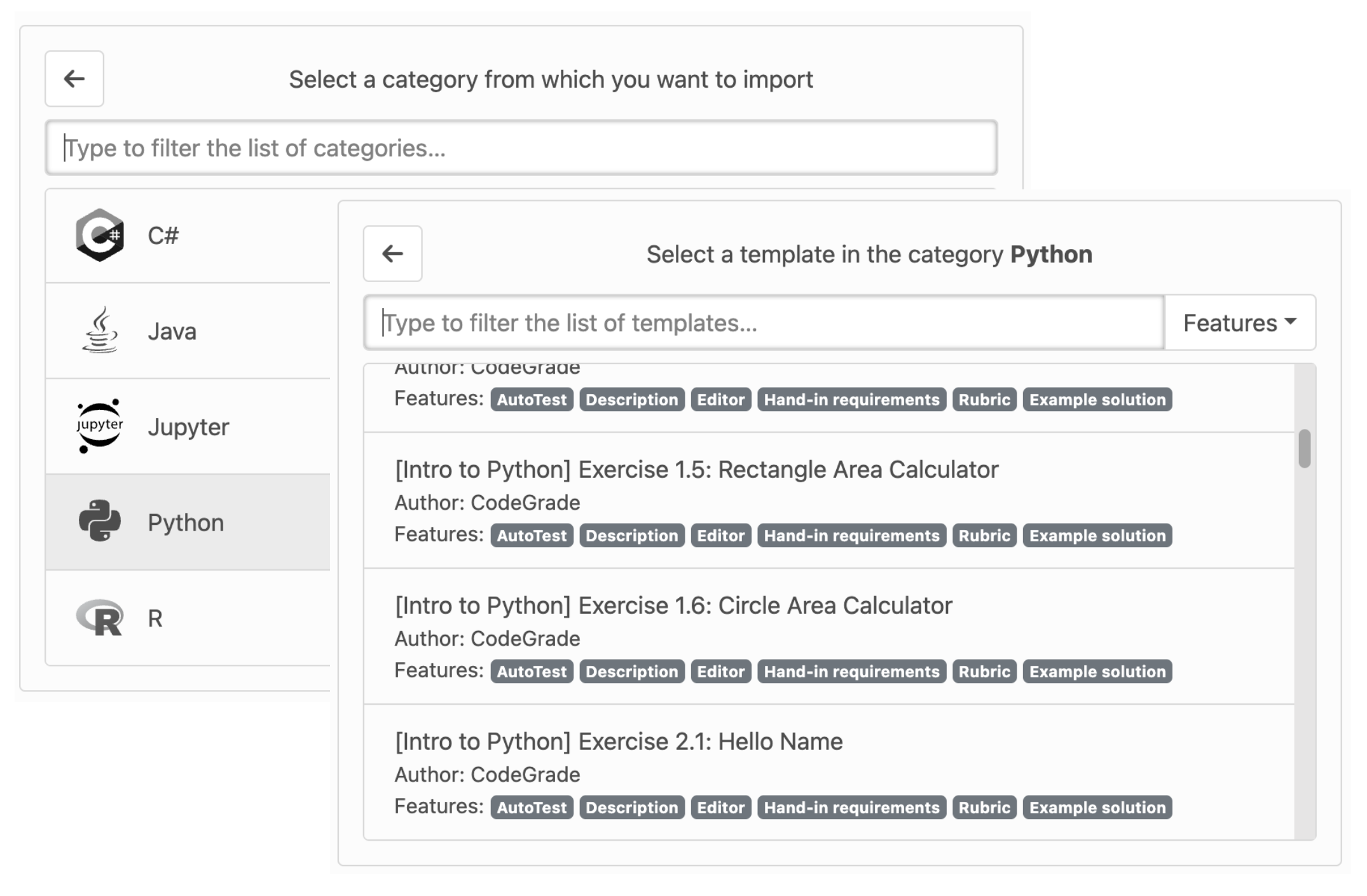Screen dimensions: 1367x896
Task: Click the template list scrollbar thumb
Action: [x=1304, y=449]
